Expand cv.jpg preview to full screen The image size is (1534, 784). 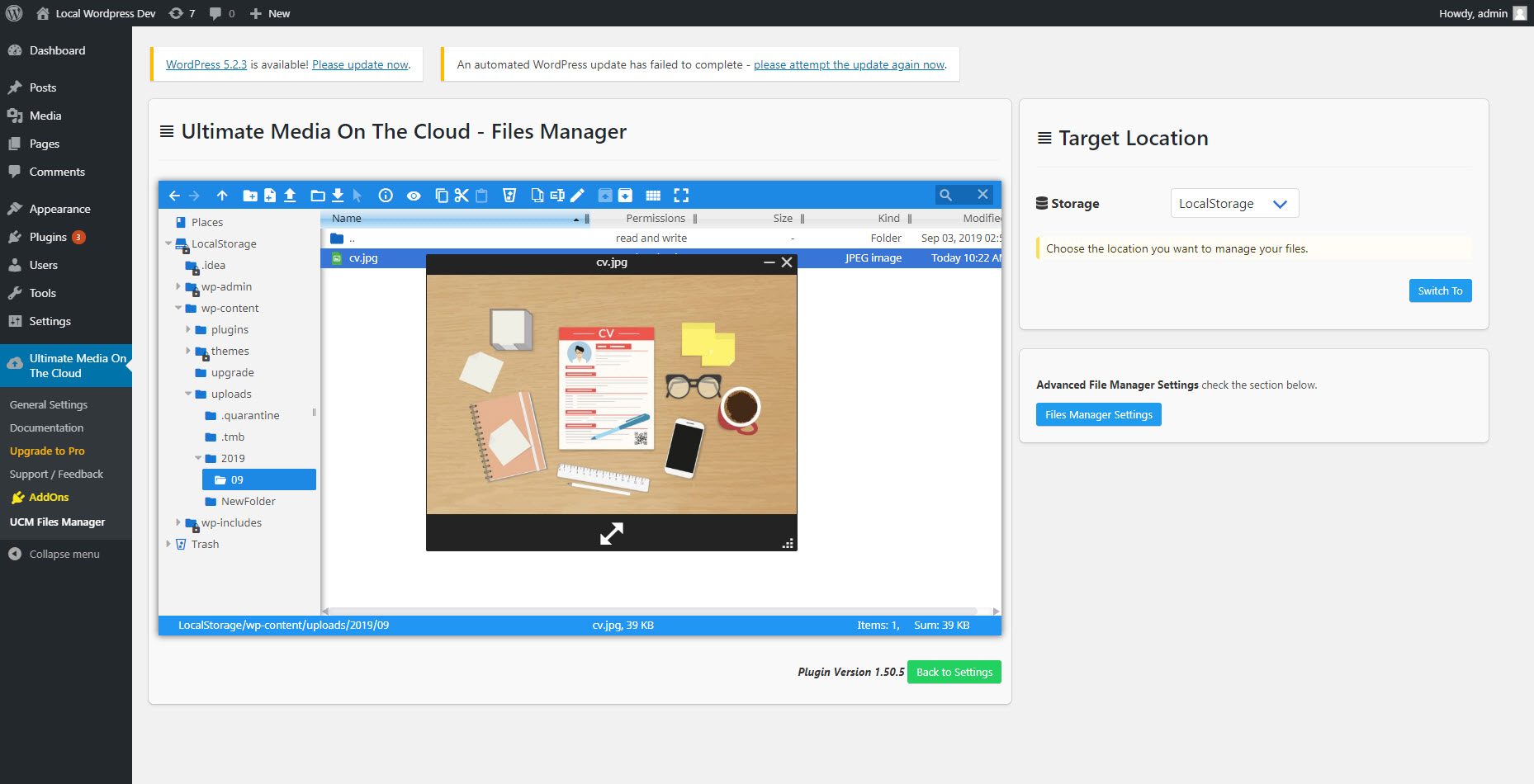(612, 534)
